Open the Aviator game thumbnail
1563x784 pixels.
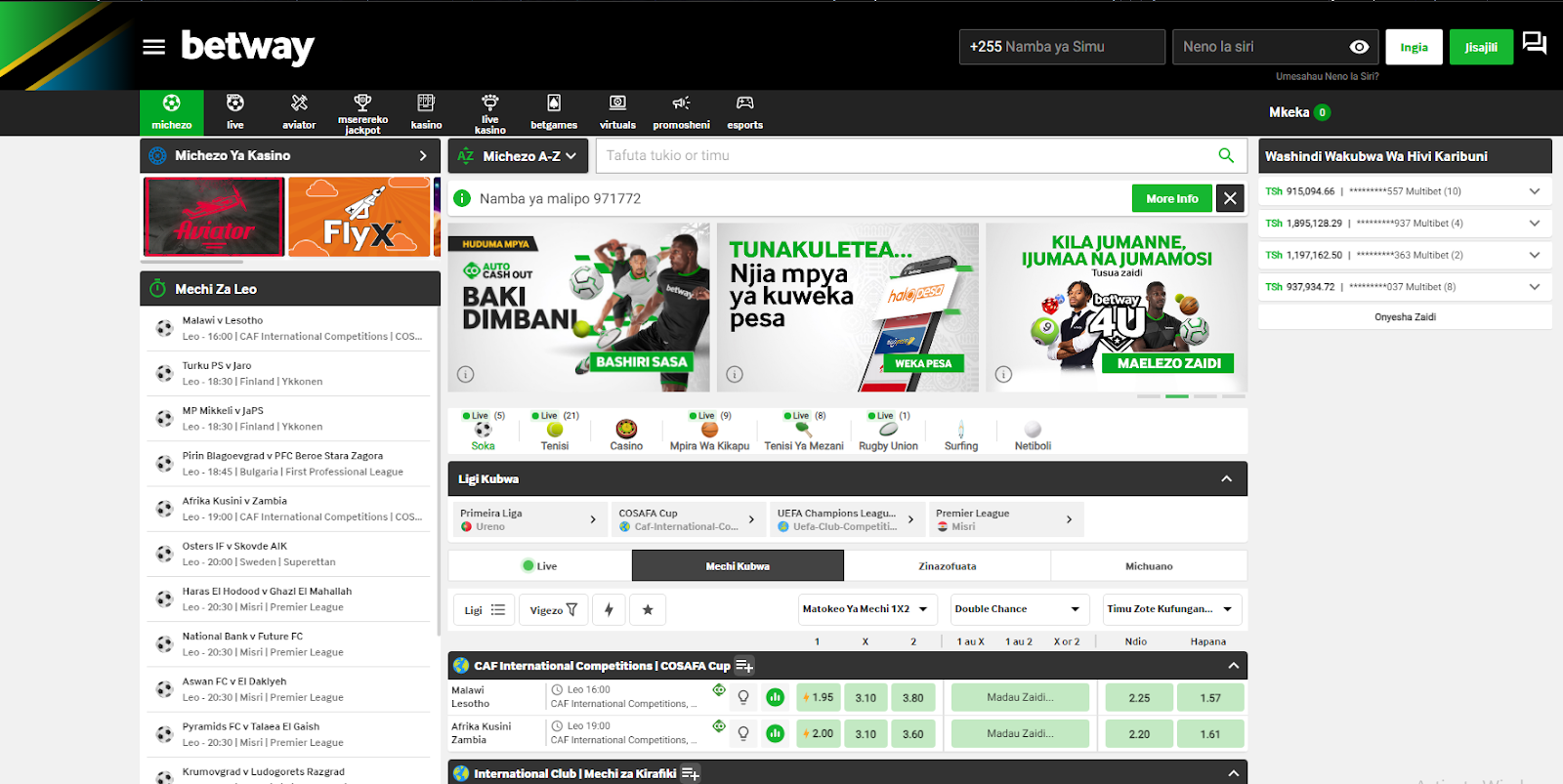[x=214, y=217]
